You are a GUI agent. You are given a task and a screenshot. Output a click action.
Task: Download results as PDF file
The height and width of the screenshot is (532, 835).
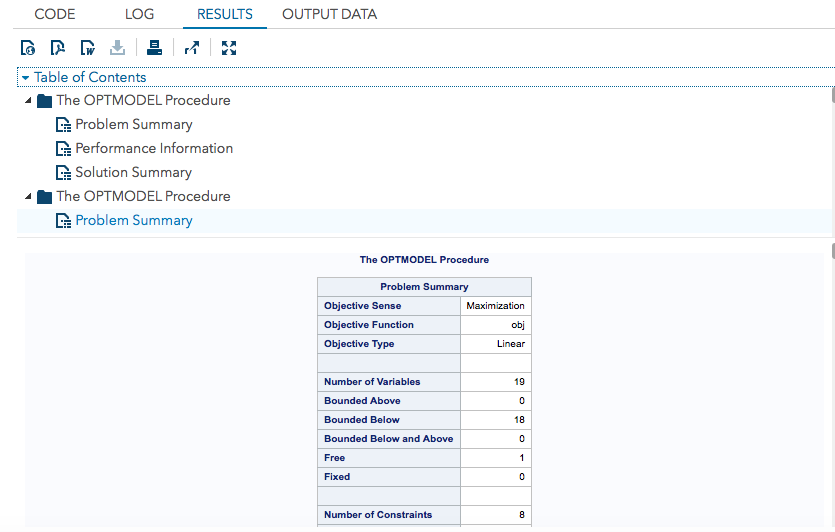click(58, 47)
